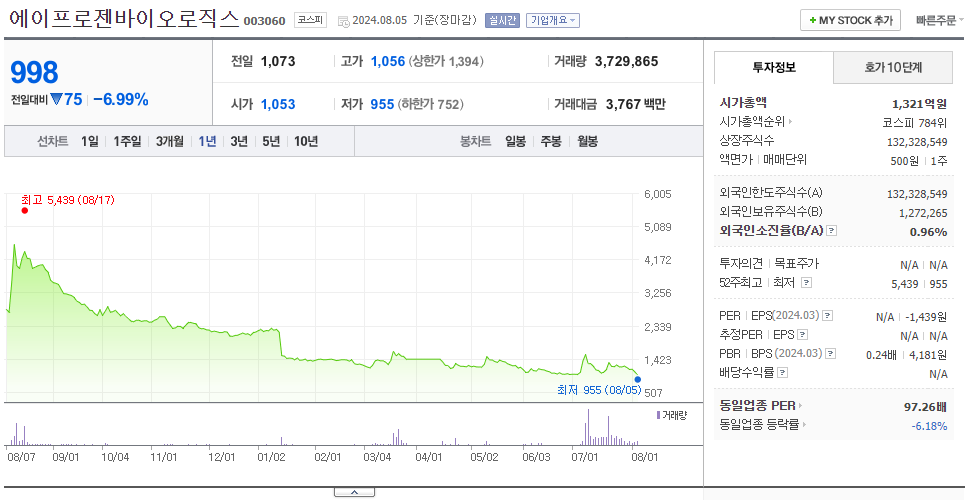Click help icon beside PBR BPS(2024.03)
This screenshot has width=968, height=500.
831,354
